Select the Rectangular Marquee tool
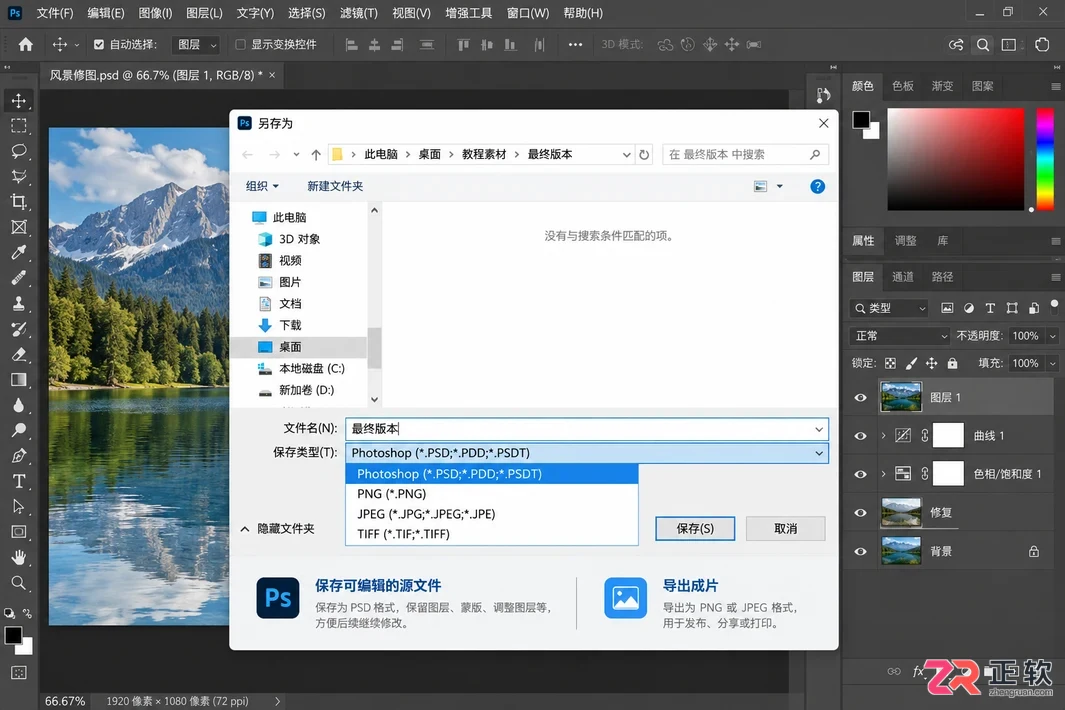The image size is (1065, 710). pos(18,126)
